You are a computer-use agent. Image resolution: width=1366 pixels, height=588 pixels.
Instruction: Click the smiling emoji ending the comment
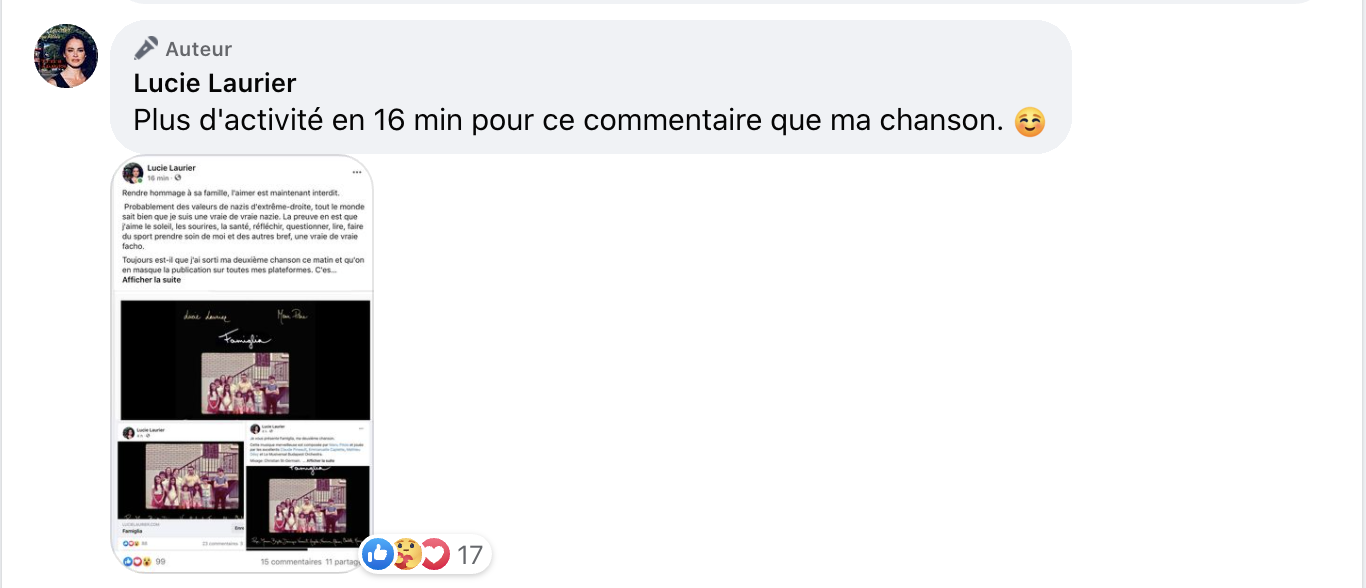click(1029, 122)
